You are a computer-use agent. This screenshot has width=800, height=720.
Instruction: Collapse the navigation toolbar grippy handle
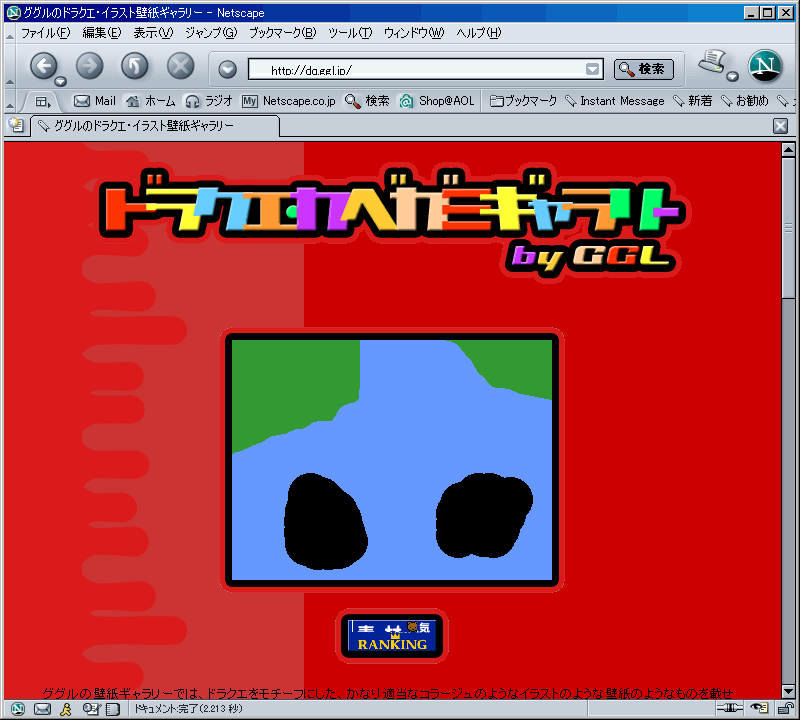tap(10, 66)
